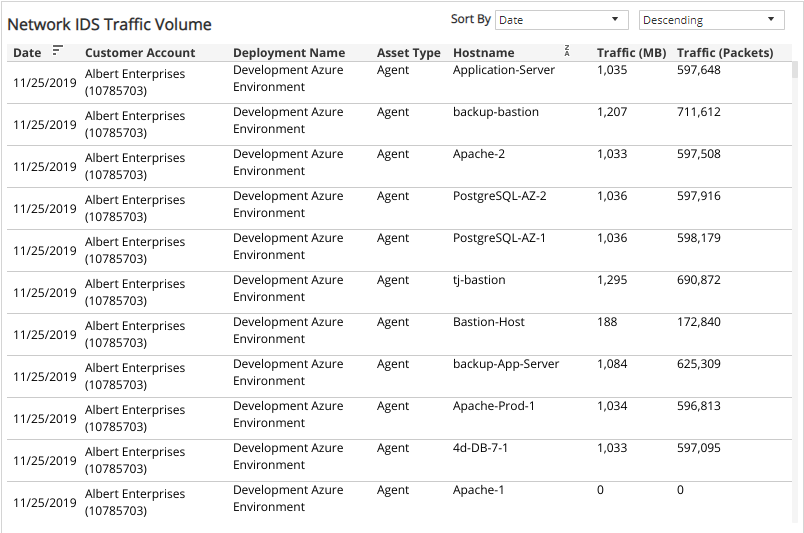Select the Bastion-Host hostname cell

[x=489, y=322]
